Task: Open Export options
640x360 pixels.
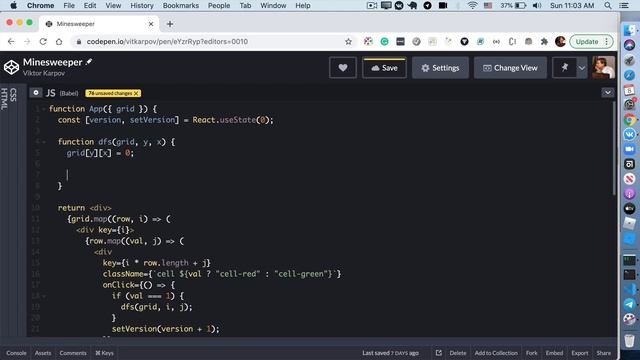Action: pyautogui.click(x=580, y=353)
